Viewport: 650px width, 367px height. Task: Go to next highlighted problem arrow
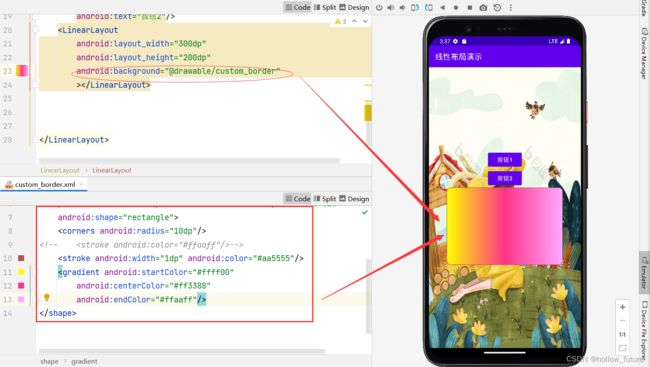[365, 21]
